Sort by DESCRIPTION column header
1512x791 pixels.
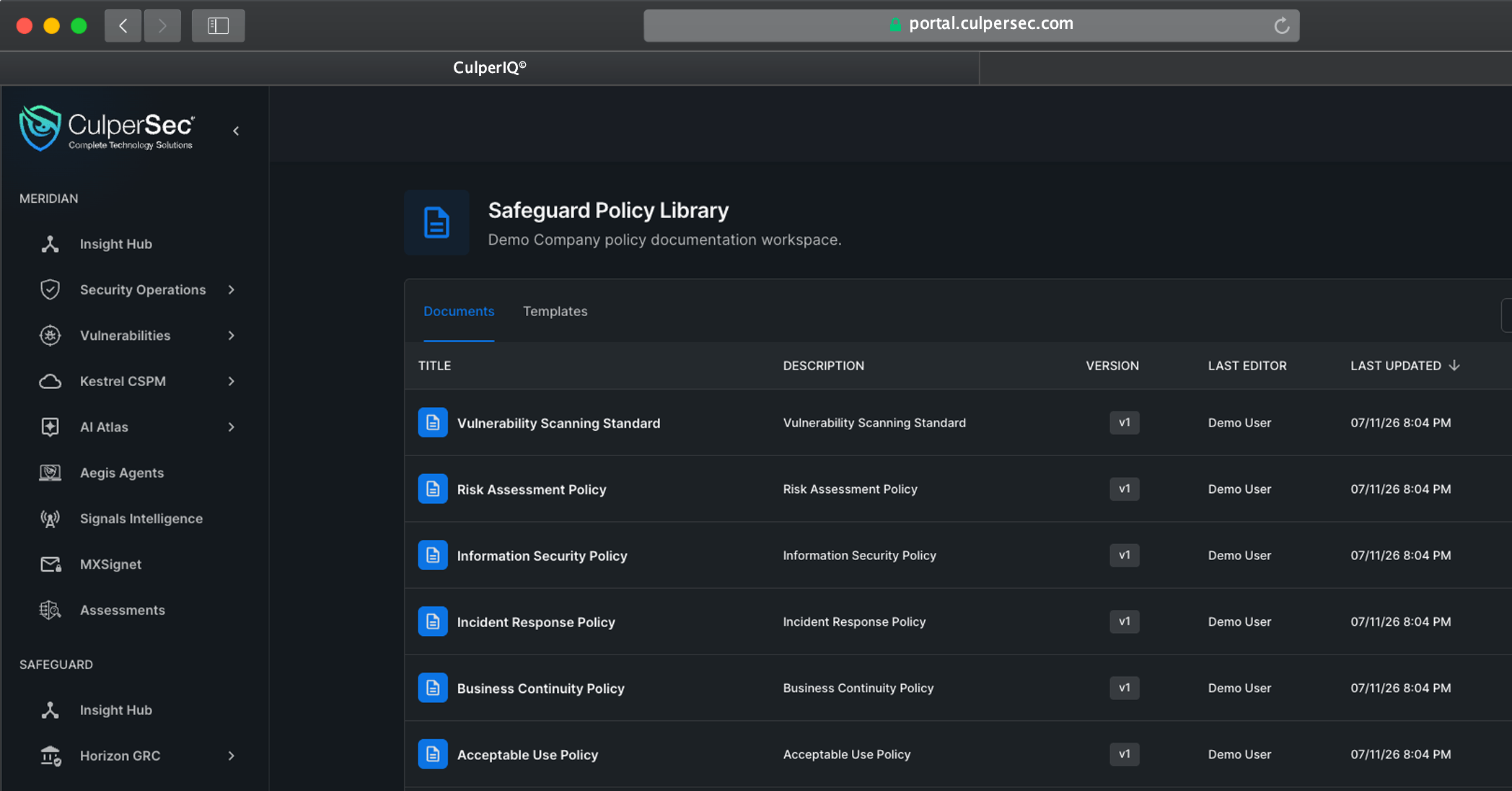(823, 366)
